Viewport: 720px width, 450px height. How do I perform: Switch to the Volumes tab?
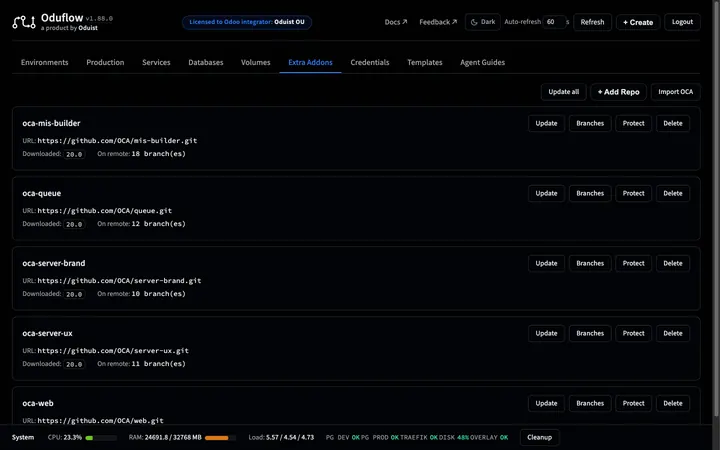click(256, 62)
